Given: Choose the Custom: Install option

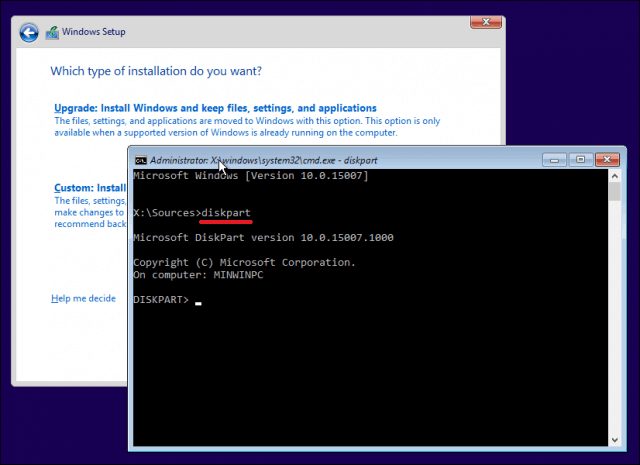Looking at the screenshot, I should click(x=90, y=188).
